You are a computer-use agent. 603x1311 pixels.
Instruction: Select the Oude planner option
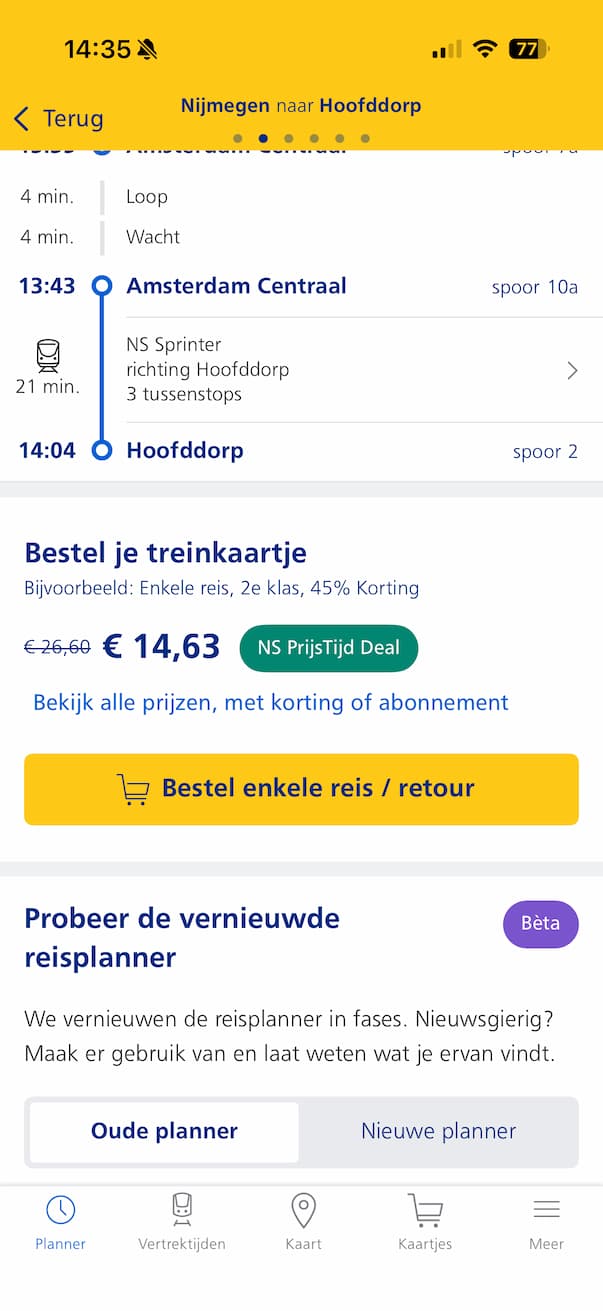click(163, 1131)
